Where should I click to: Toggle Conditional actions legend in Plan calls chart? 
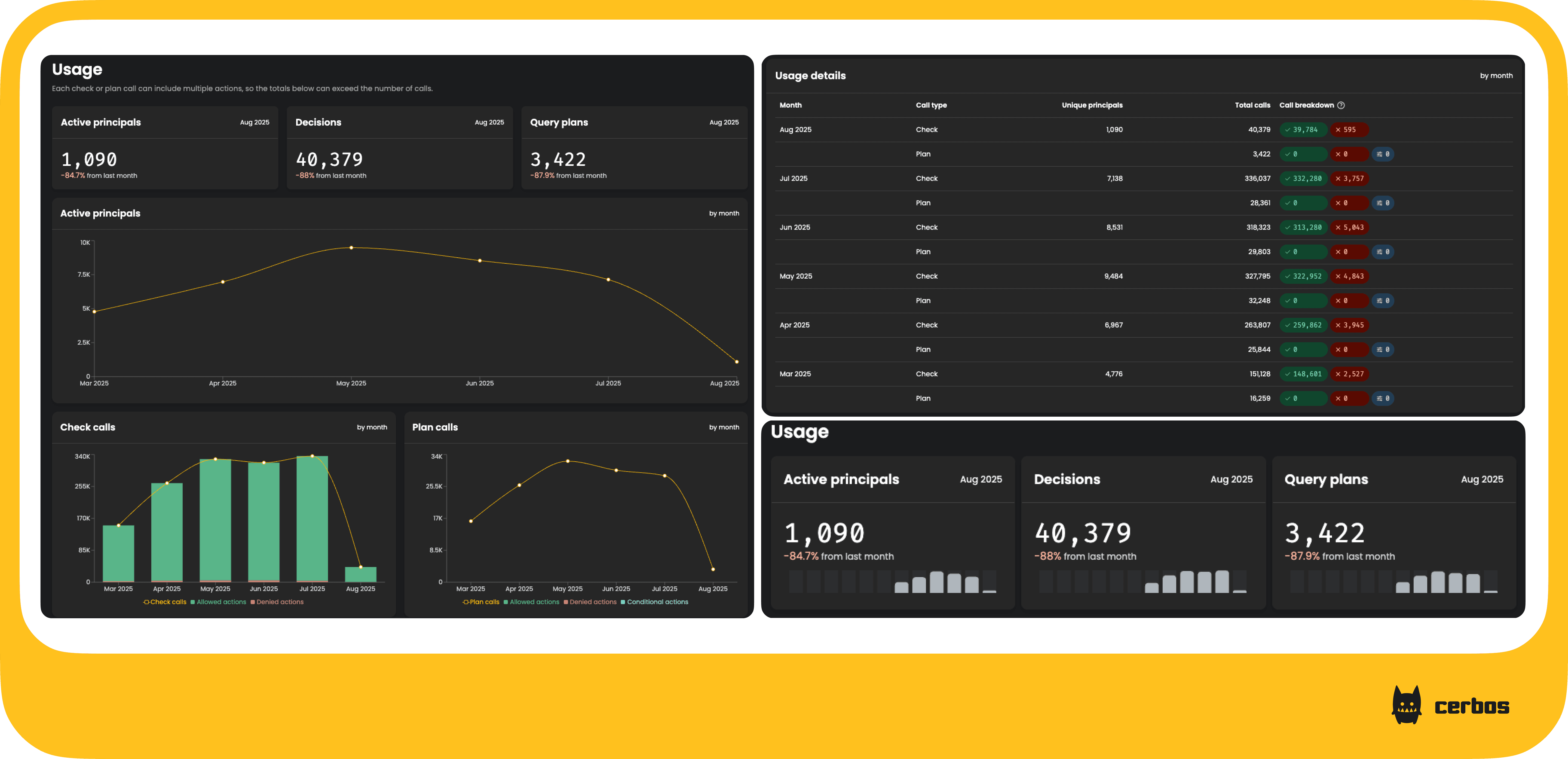654,602
